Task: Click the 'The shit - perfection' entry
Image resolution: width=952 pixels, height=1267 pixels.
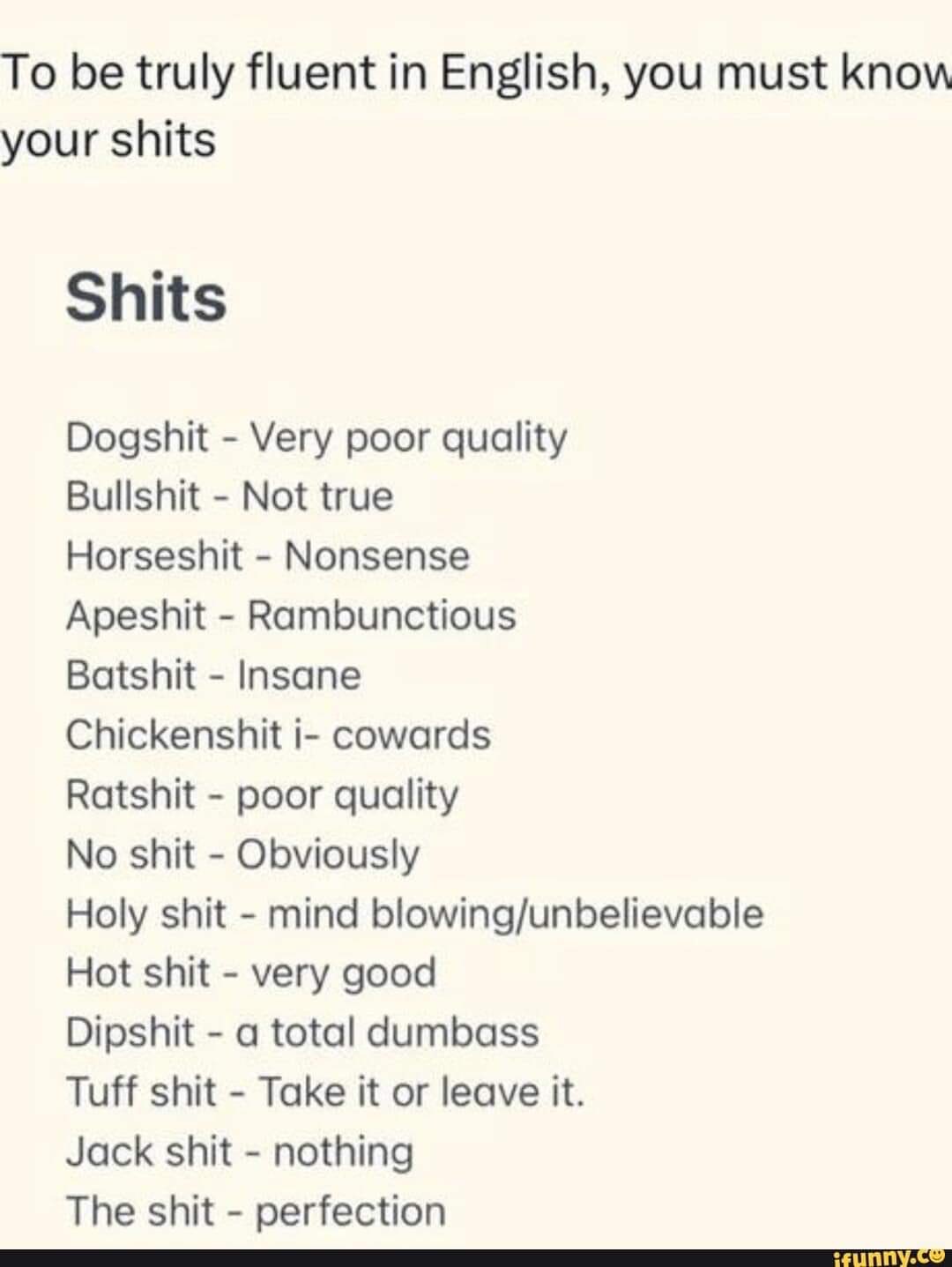Action: click(256, 1211)
